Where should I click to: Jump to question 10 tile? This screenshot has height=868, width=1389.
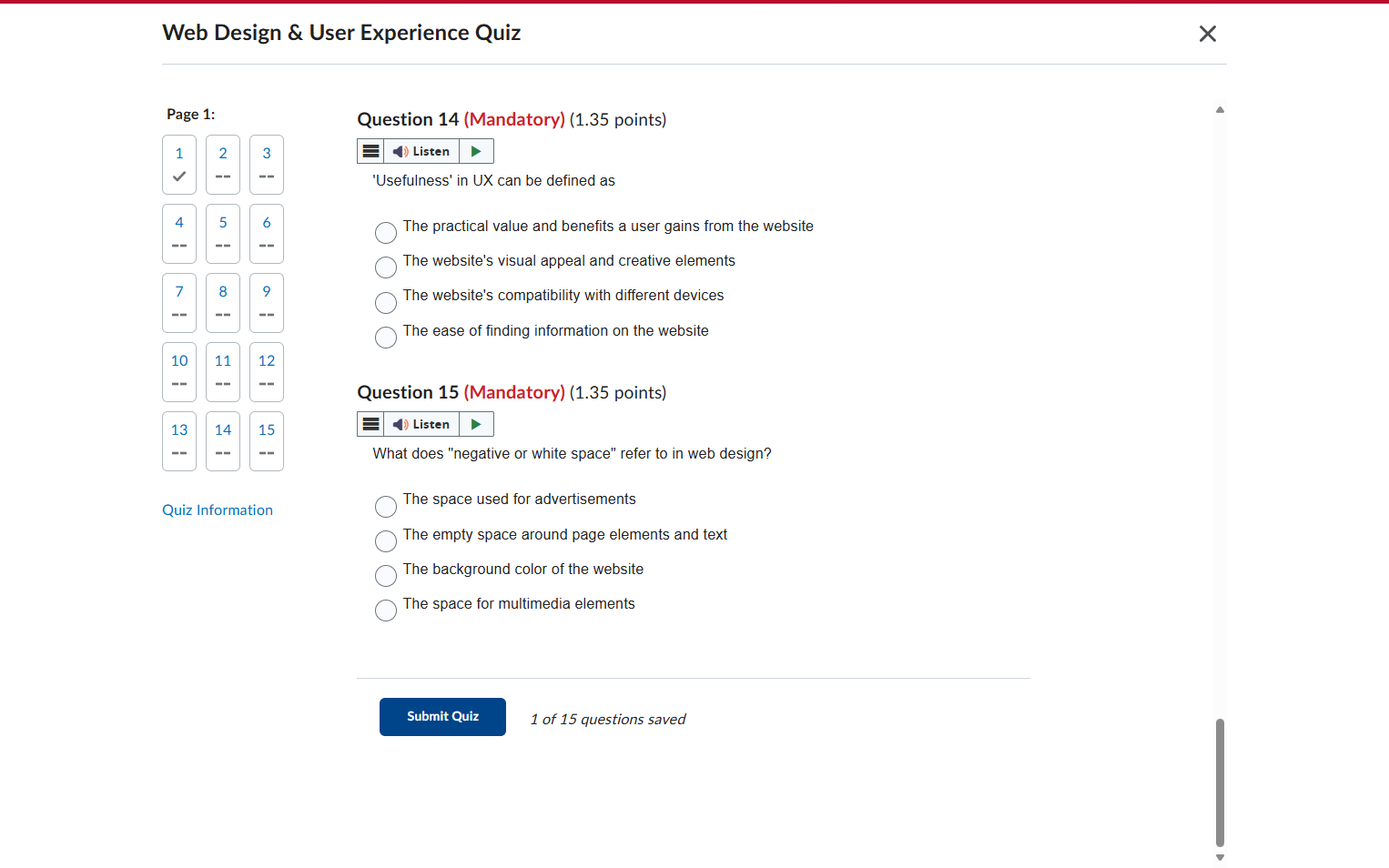point(179,372)
